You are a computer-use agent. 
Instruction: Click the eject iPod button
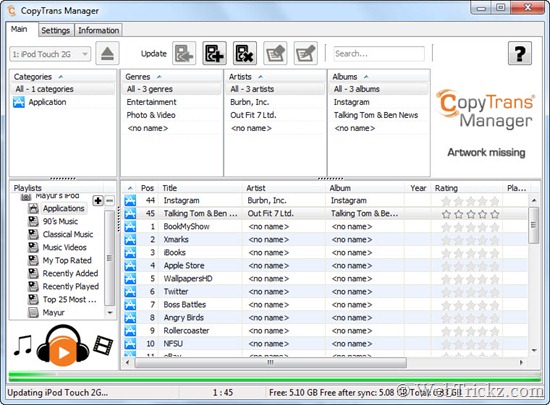[x=107, y=54]
